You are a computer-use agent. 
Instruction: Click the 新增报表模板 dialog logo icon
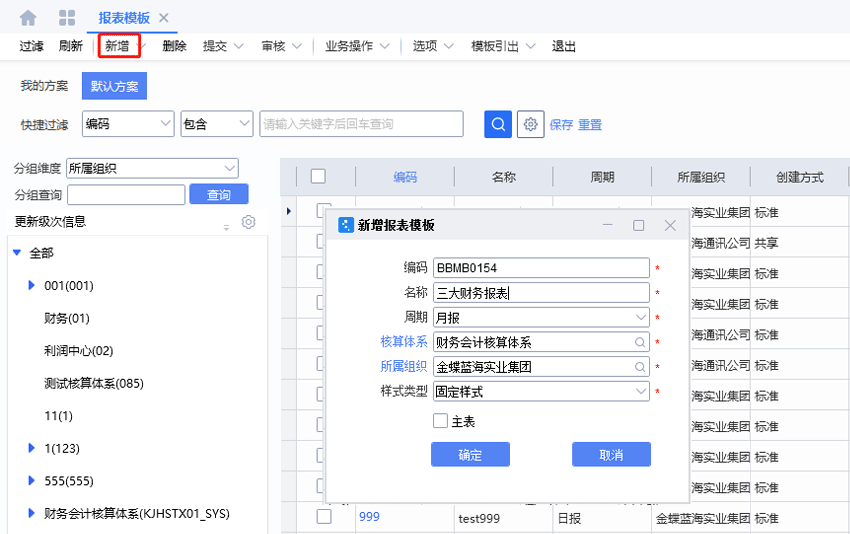point(345,225)
